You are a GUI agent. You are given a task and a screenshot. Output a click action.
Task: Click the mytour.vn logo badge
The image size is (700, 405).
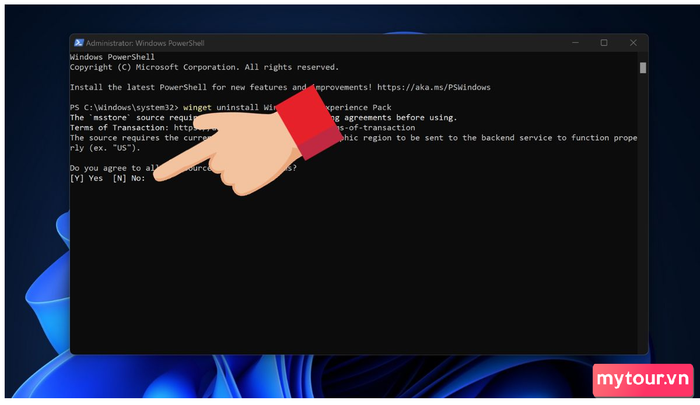[643, 380]
